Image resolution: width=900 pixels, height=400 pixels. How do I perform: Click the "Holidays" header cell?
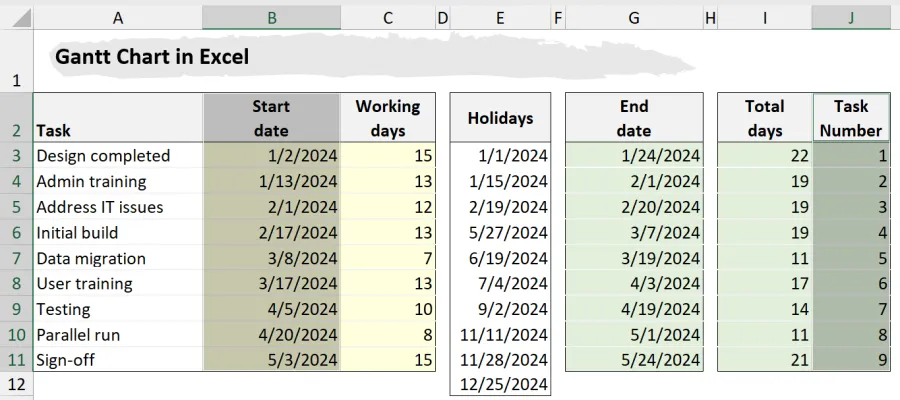coord(500,118)
